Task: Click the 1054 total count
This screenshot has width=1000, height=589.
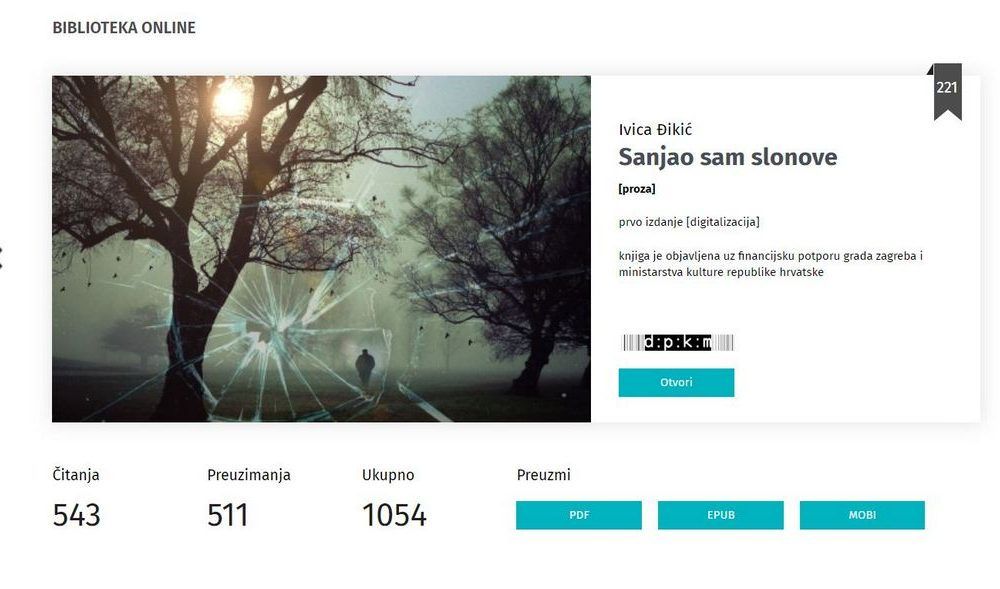Action: coord(394,515)
